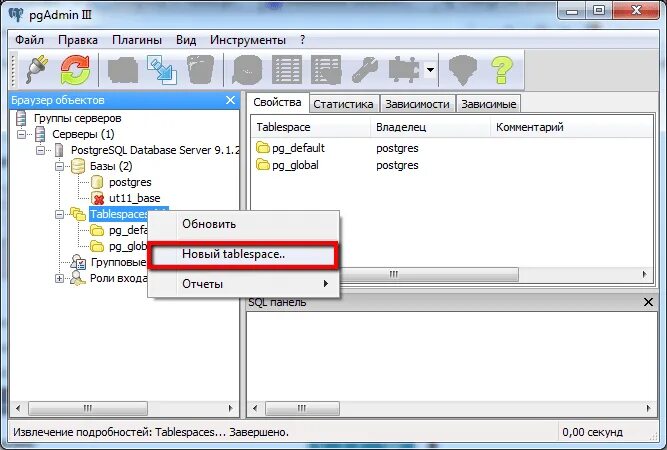
Task: Open the Отчеты submenu
Action: pos(243,284)
